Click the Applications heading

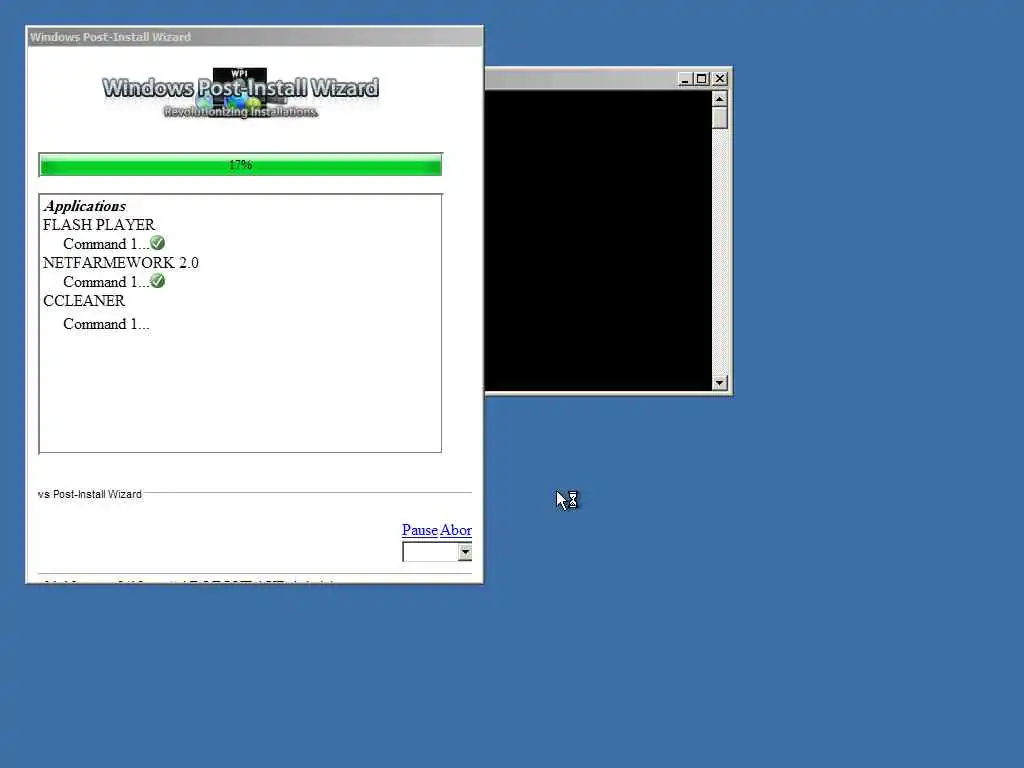[x=84, y=206]
